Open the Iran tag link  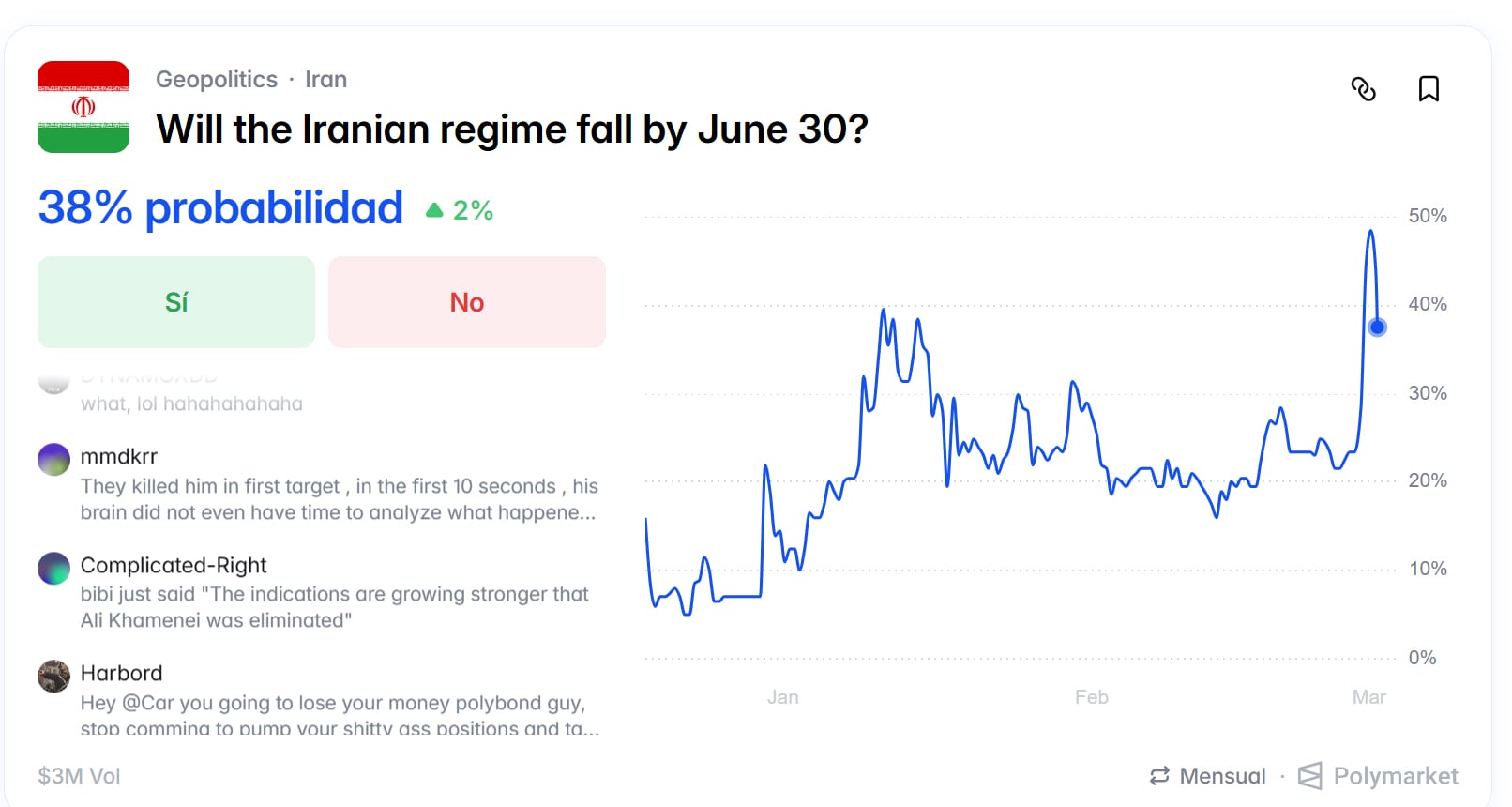point(325,80)
